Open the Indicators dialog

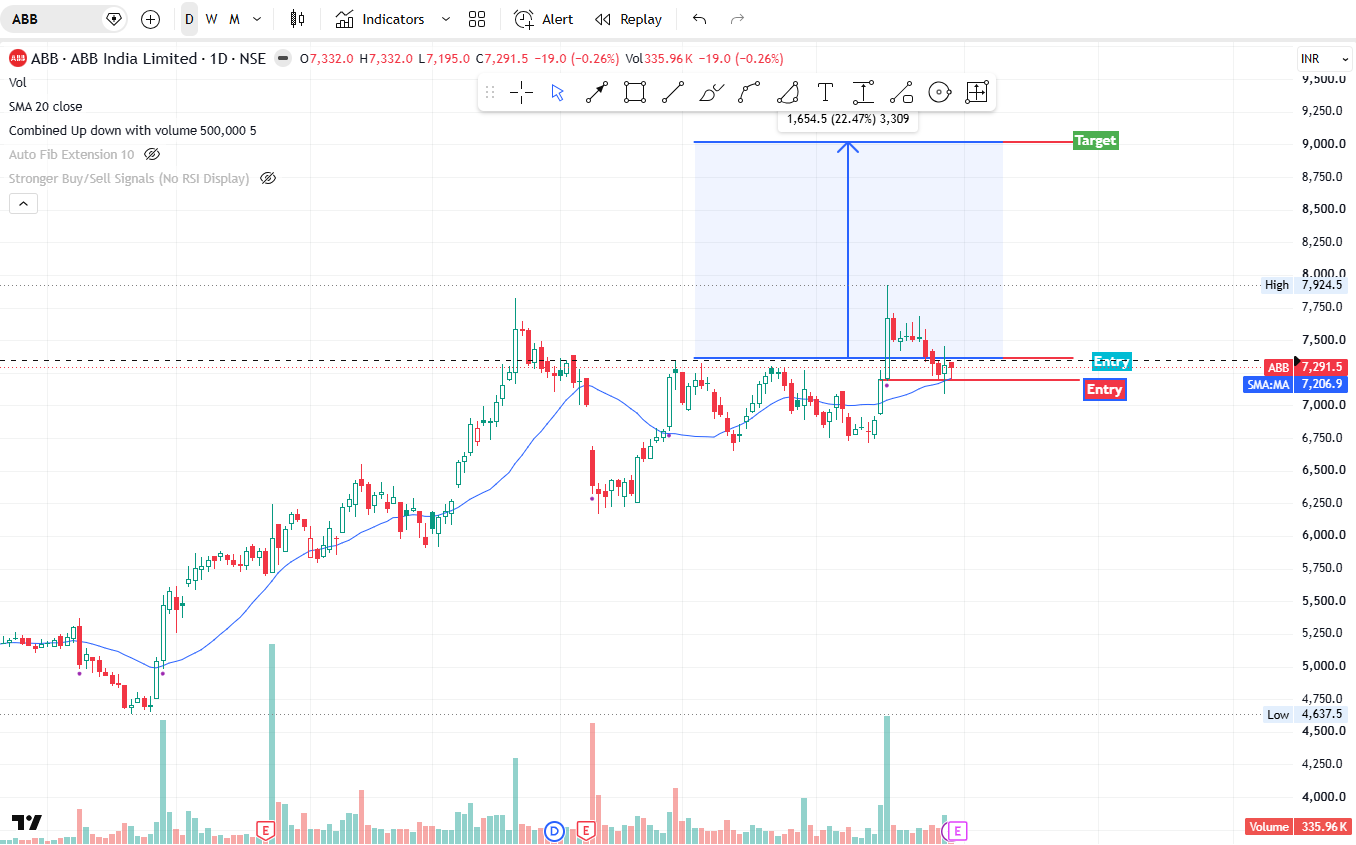pos(380,19)
